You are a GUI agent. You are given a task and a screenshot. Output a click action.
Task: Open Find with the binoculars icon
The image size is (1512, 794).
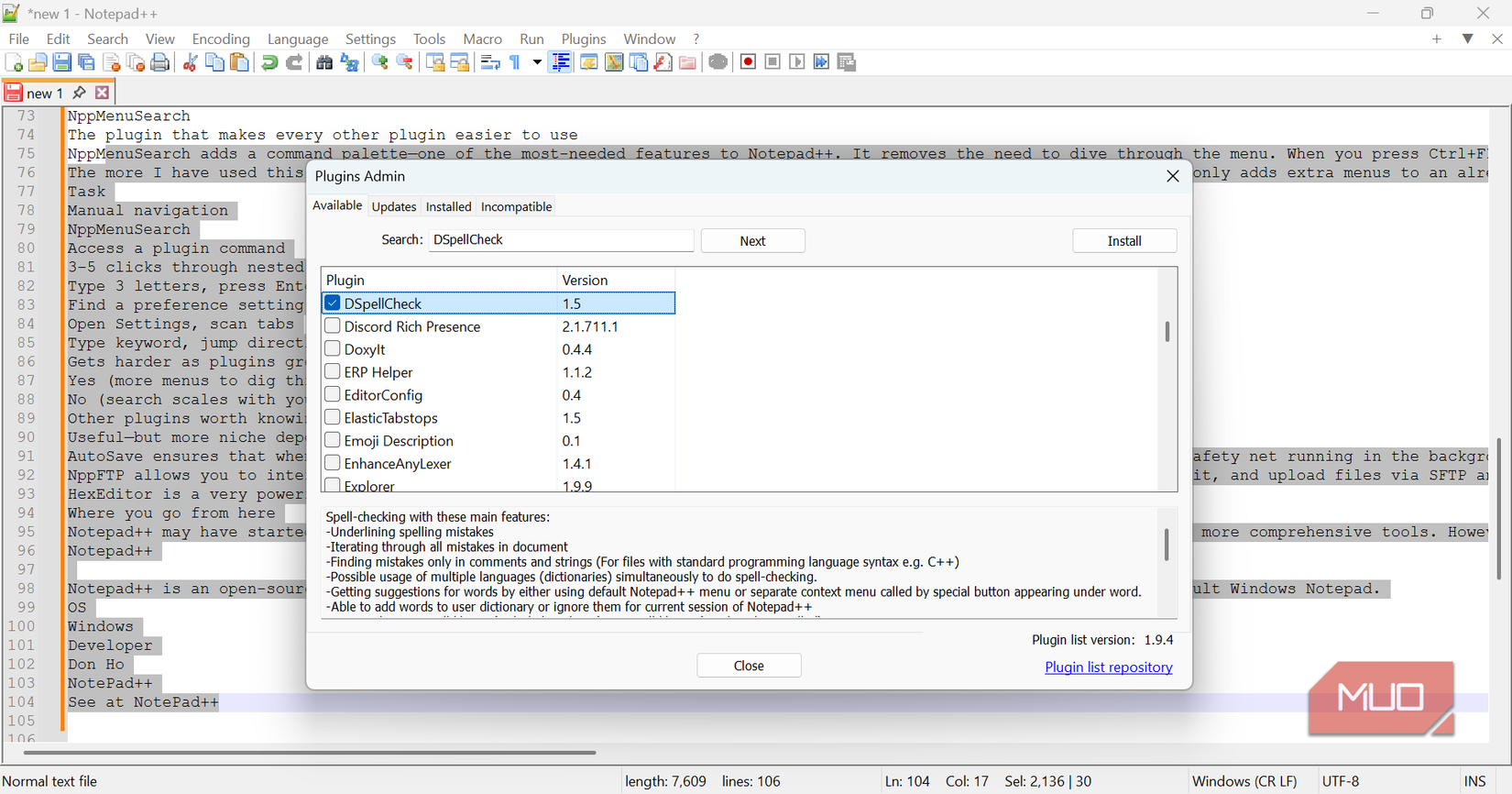324,62
